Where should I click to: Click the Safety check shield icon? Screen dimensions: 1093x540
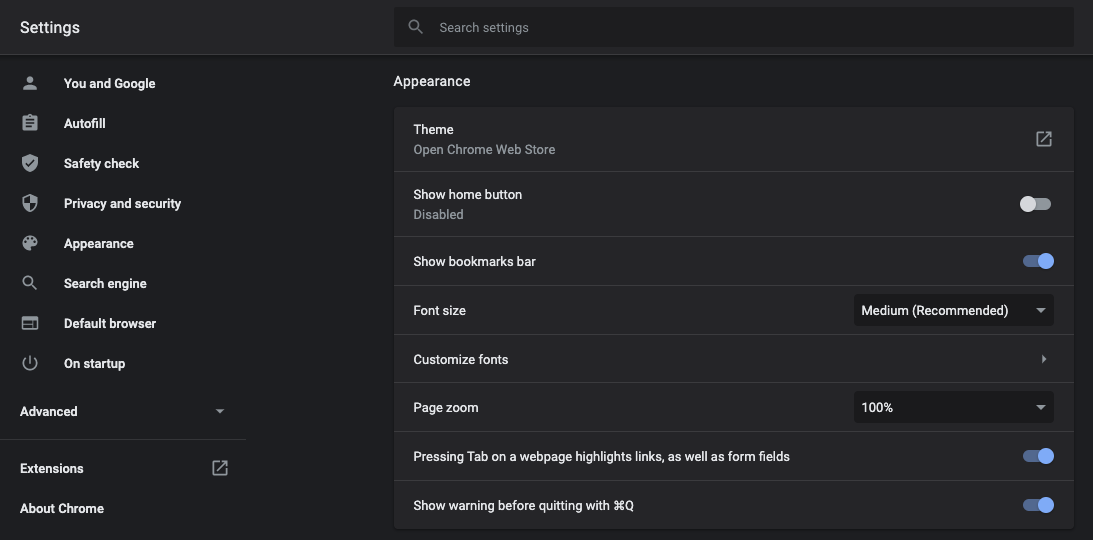tap(30, 163)
